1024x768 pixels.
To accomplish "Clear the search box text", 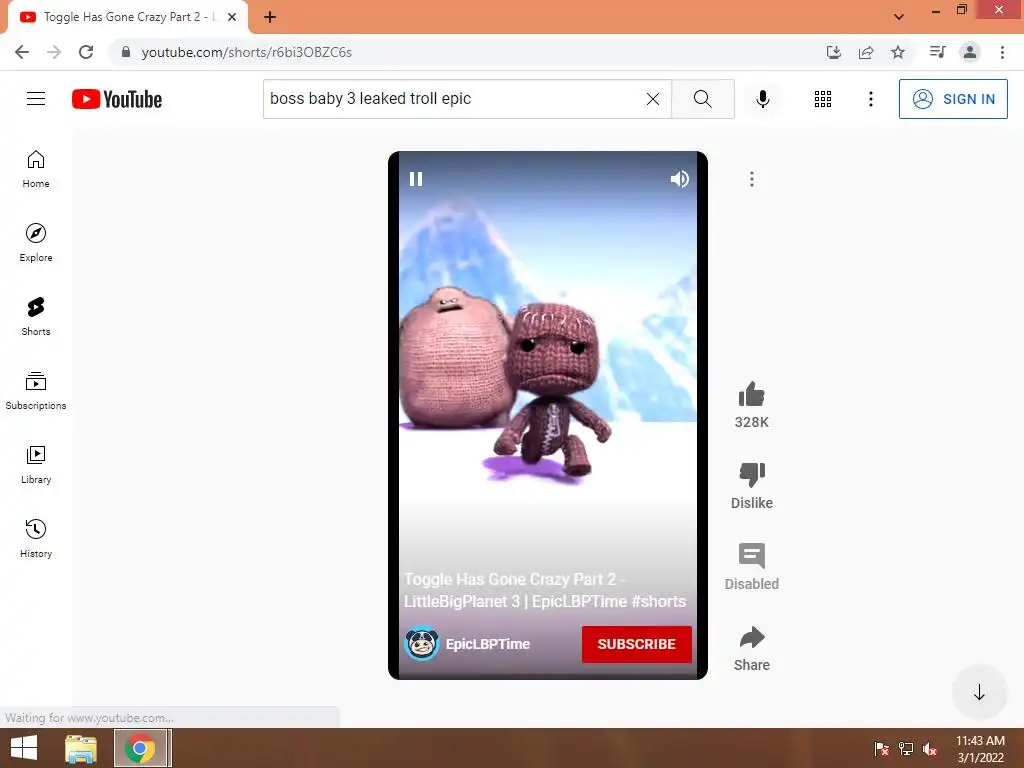I will (652, 99).
